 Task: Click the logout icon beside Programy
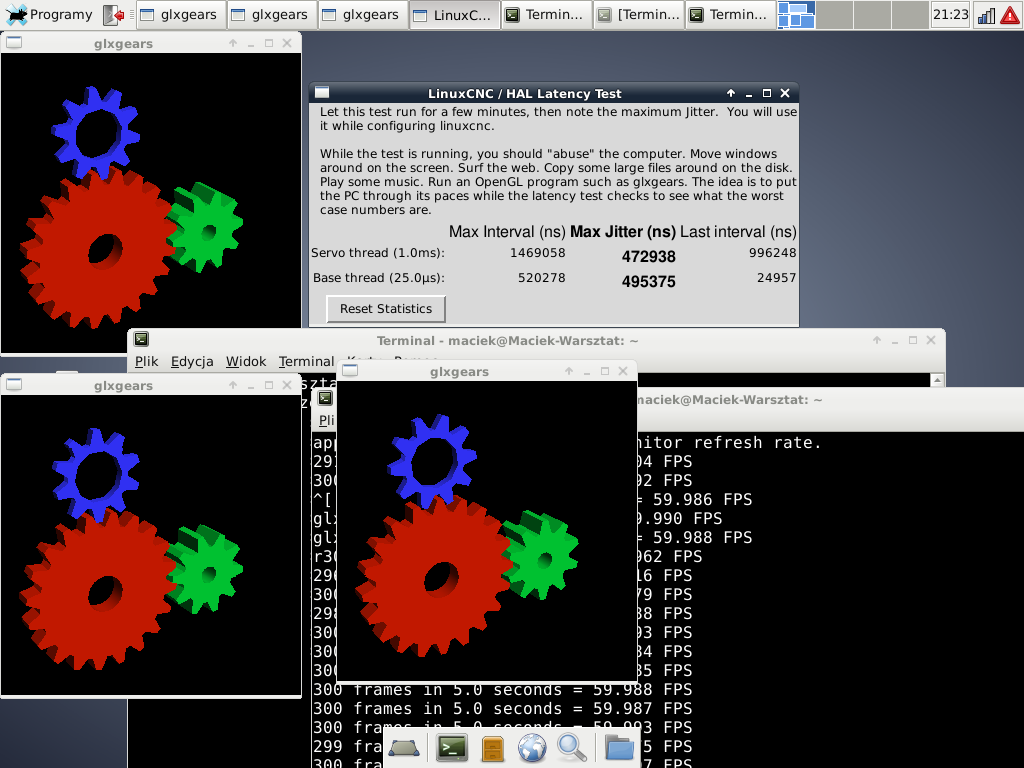coord(114,14)
